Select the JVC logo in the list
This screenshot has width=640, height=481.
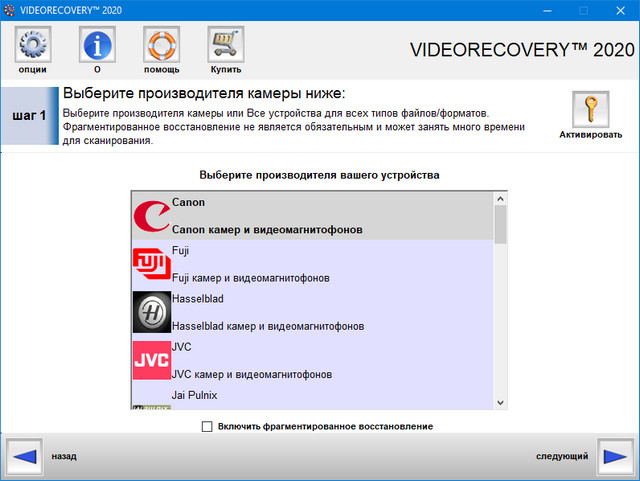pyautogui.click(x=151, y=360)
